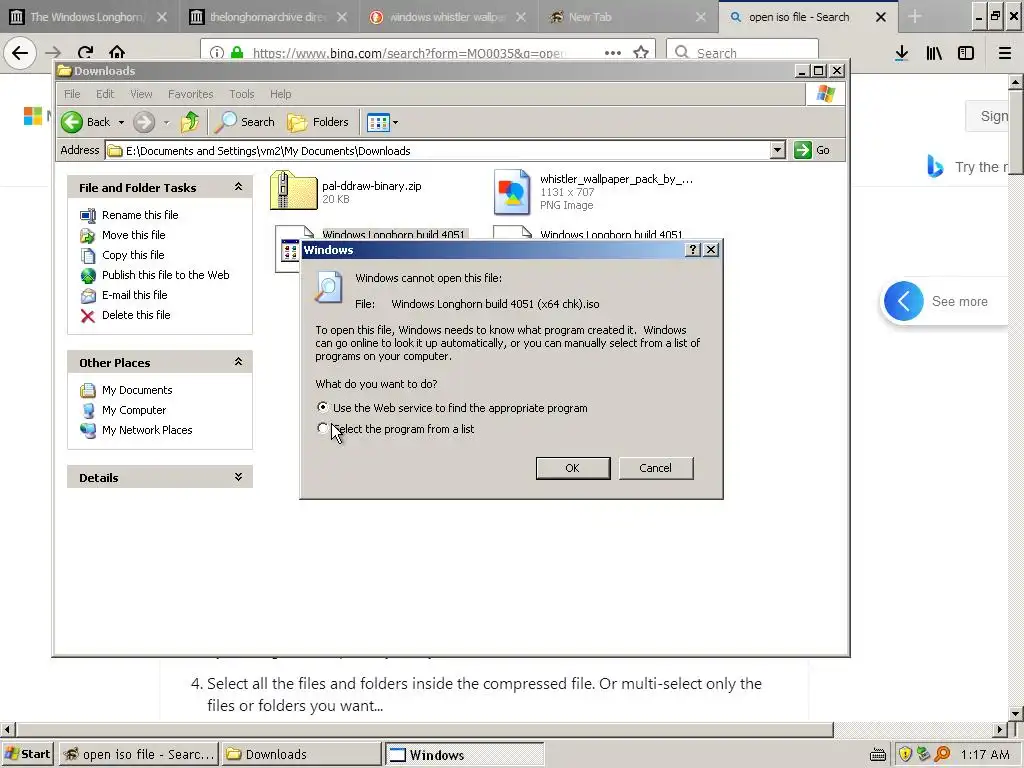Click the Firefox Search input box
The image size is (1024, 768).
click(x=742, y=53)
